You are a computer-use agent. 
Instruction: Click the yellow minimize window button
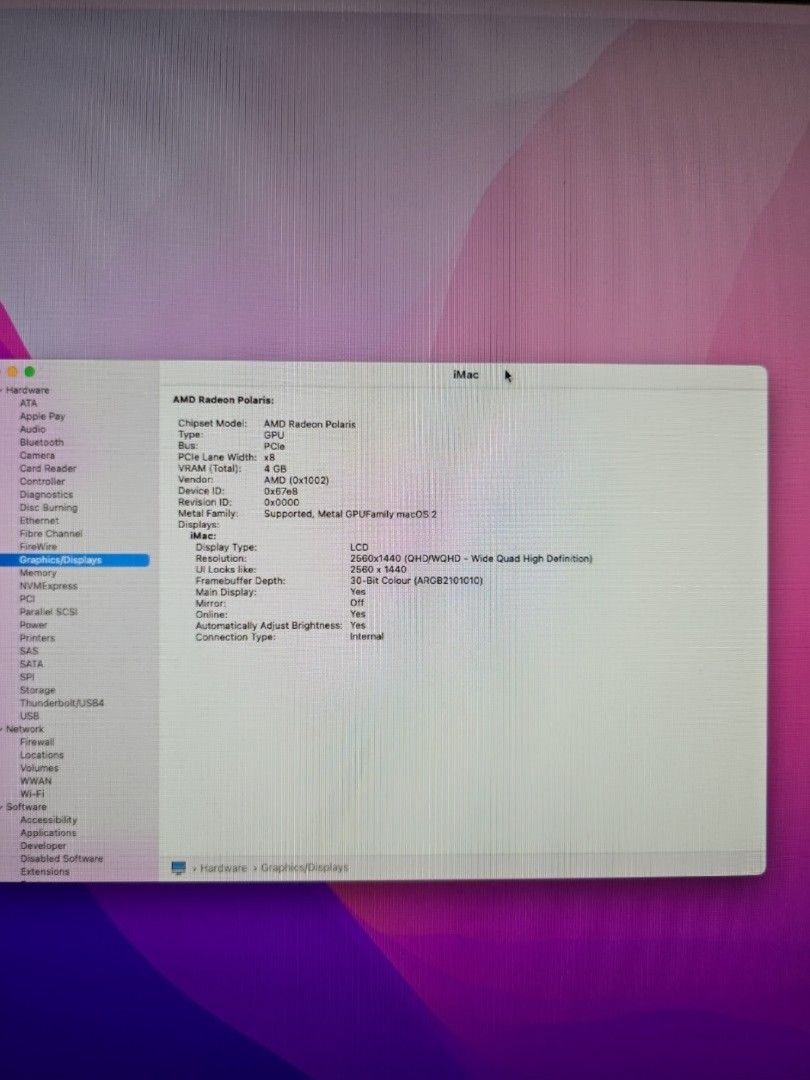pyautogui.click(x=12, y=372)
